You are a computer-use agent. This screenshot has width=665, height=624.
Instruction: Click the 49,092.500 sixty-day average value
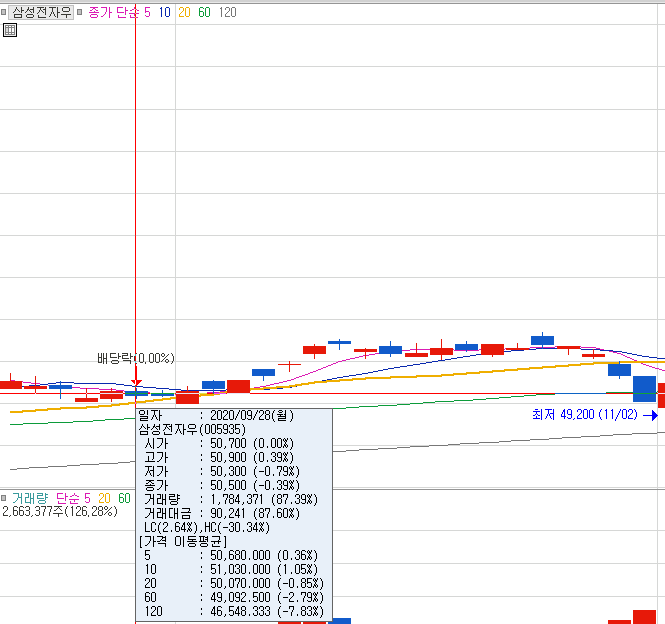[x=240, y=597]
